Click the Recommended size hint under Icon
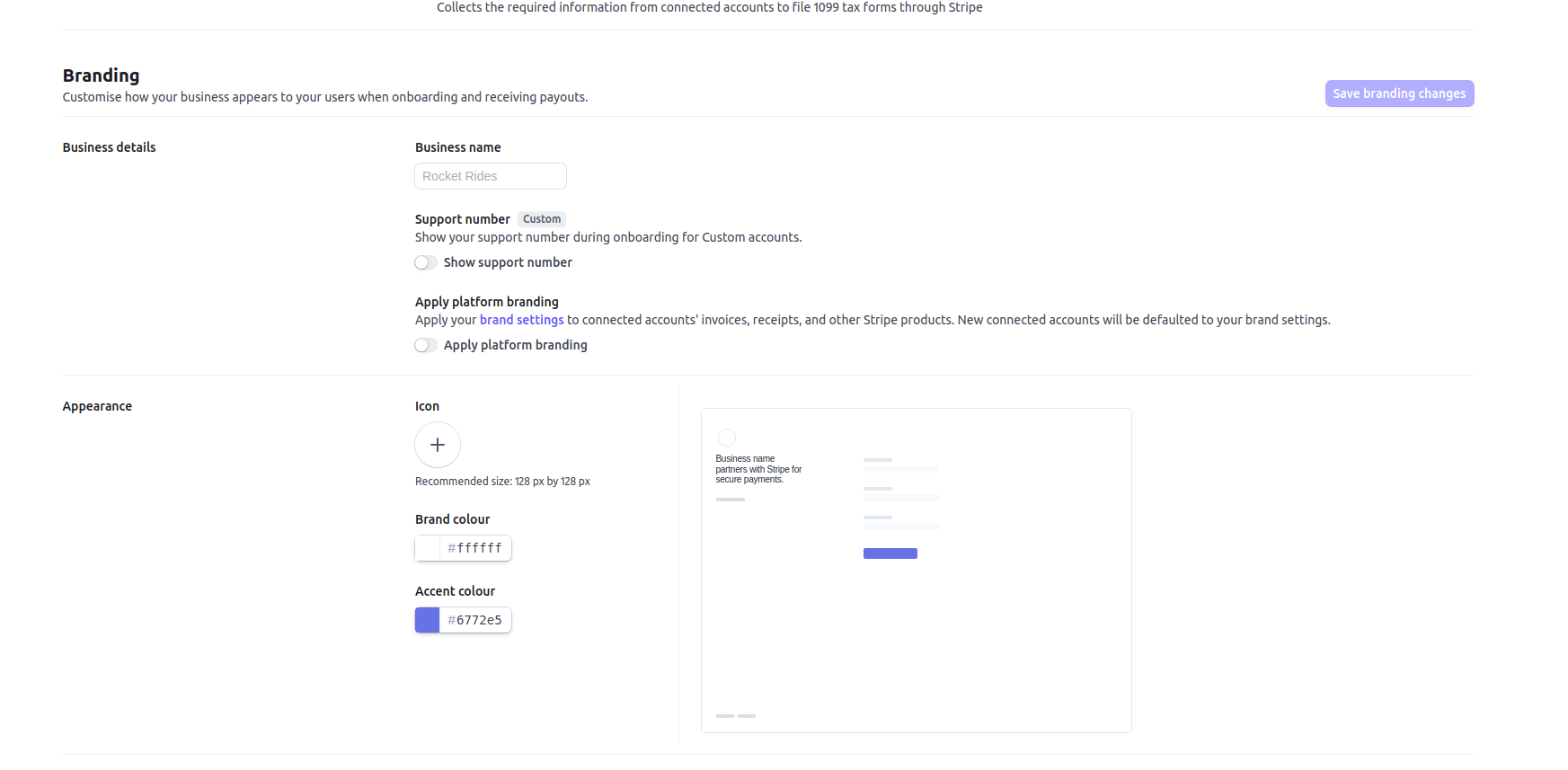The width and height of the screenshot is (1568, 770). pos(502,482)
